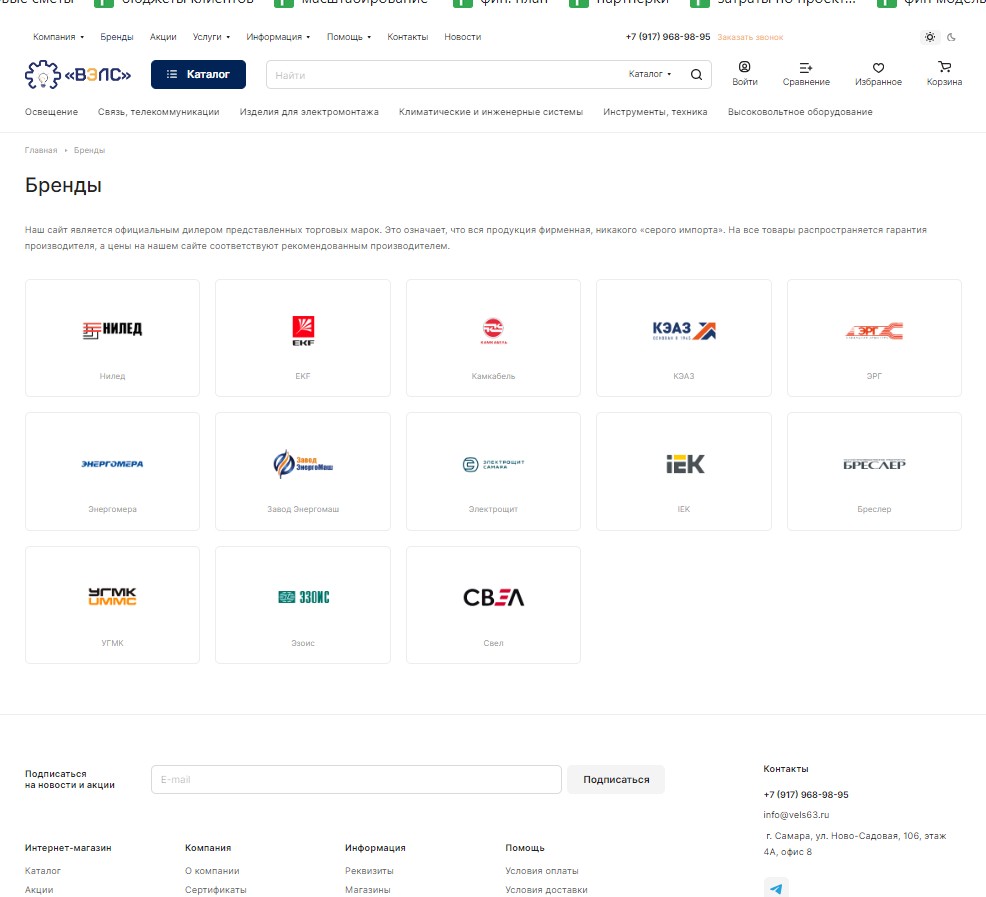Image resolution: width=986 pixels, height=897 pixels.
Task: Open the Завод Энергомаш brand logo
Action: (303, 464)
